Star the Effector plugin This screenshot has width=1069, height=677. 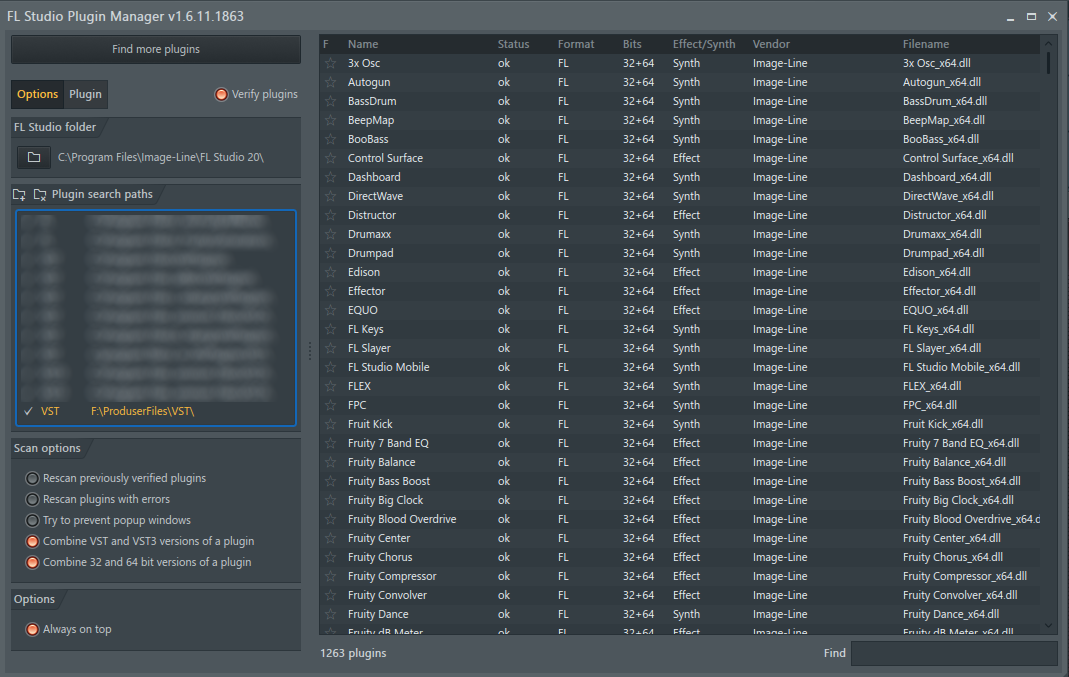(331, 292)
